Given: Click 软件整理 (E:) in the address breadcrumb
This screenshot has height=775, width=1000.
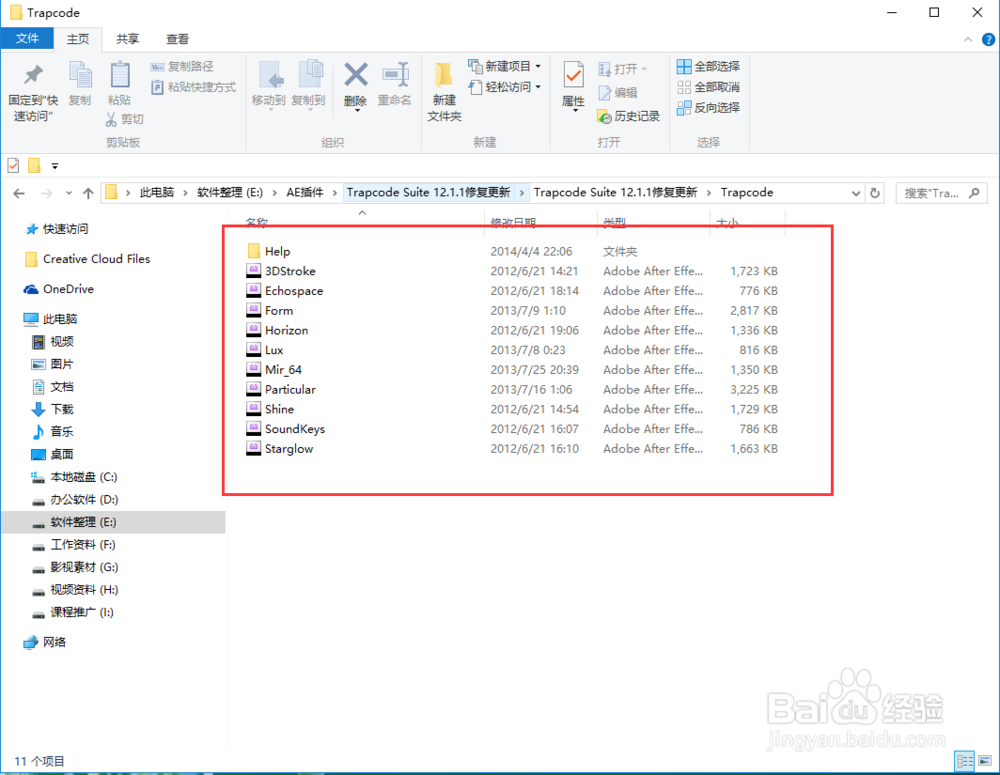Looking at the screenshot, I should pos(230,193).
